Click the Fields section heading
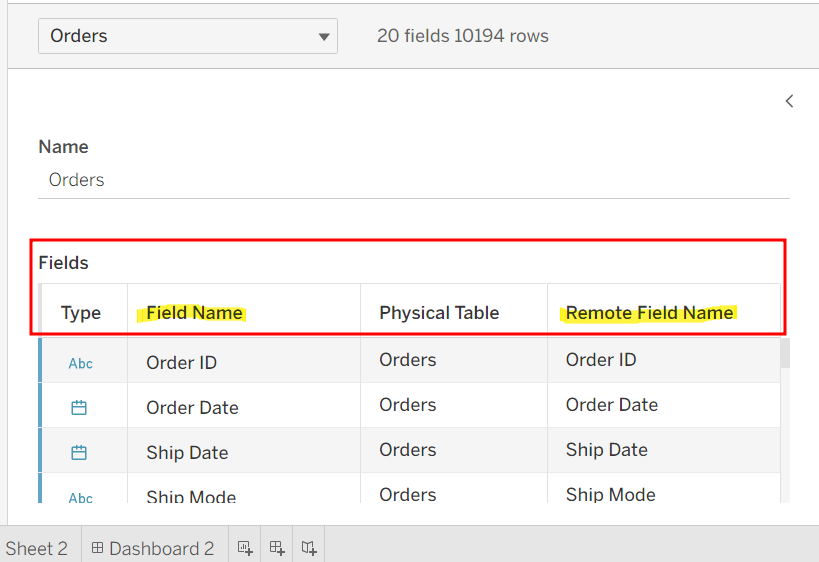This screenshot has width=819, height=562. coord(64,263)
